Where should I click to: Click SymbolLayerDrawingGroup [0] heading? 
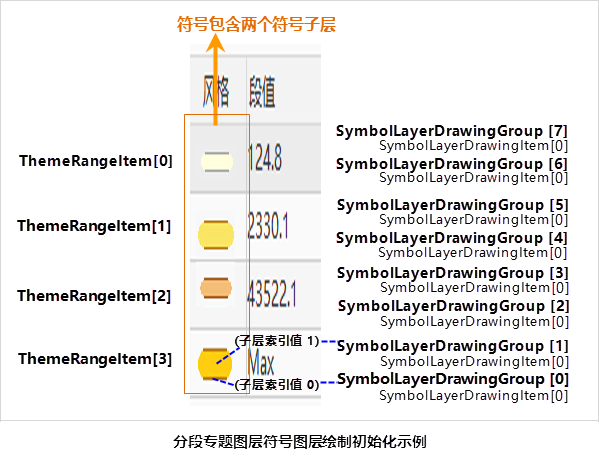(453, 379)
